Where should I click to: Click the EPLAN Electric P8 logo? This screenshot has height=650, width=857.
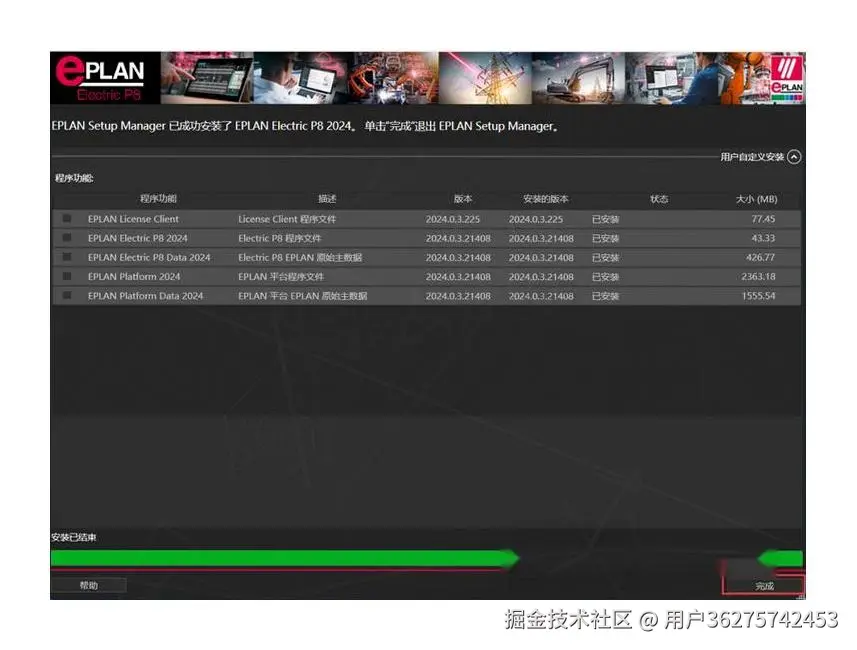click(100, 78)
